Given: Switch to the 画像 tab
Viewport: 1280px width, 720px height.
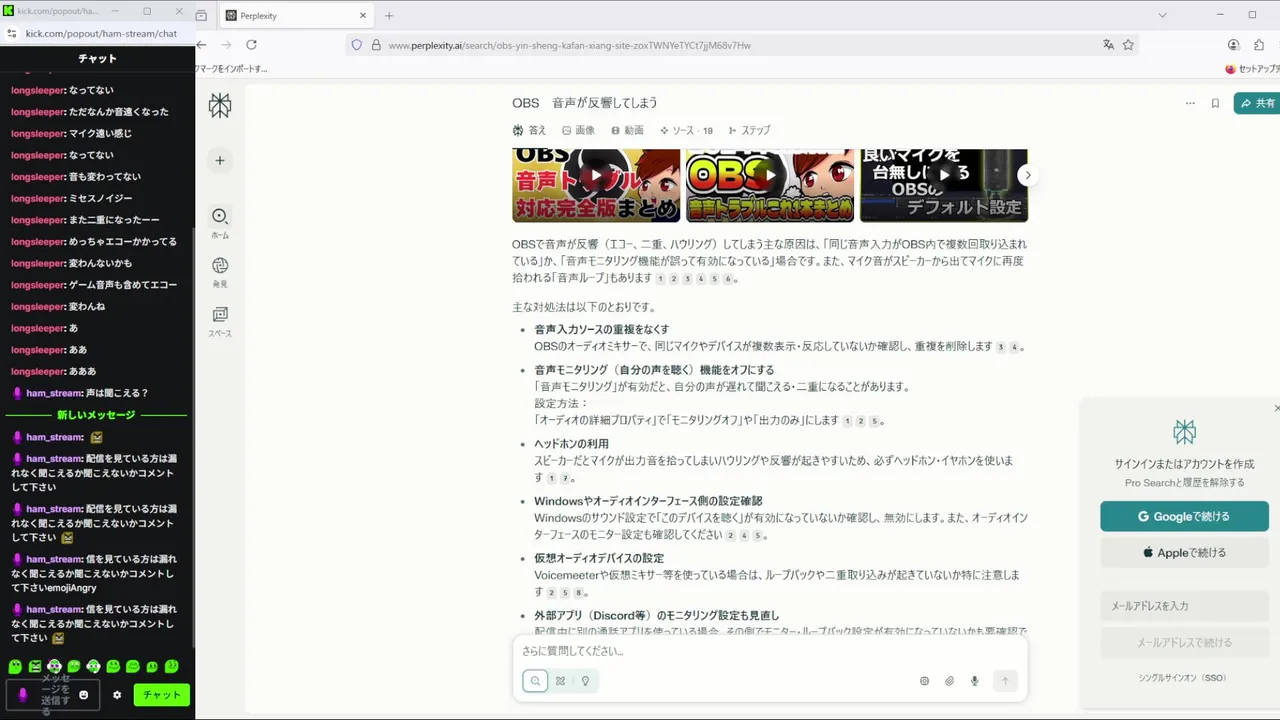Looking at the screenshot, I should pyautogui.click(x=578, y=130).
